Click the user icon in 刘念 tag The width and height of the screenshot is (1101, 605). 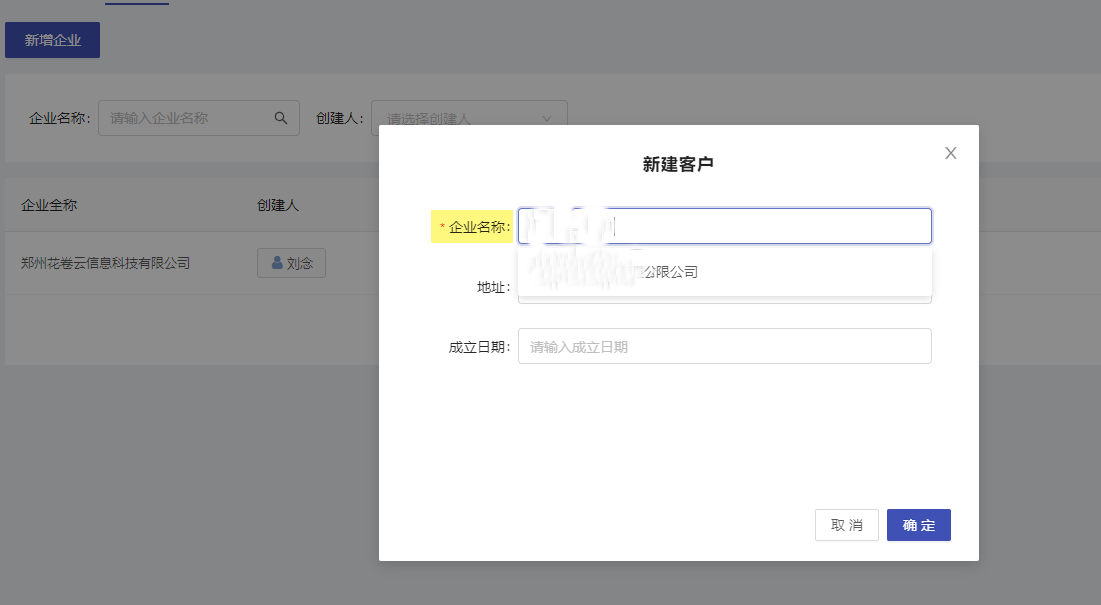(x=277, y=262)
